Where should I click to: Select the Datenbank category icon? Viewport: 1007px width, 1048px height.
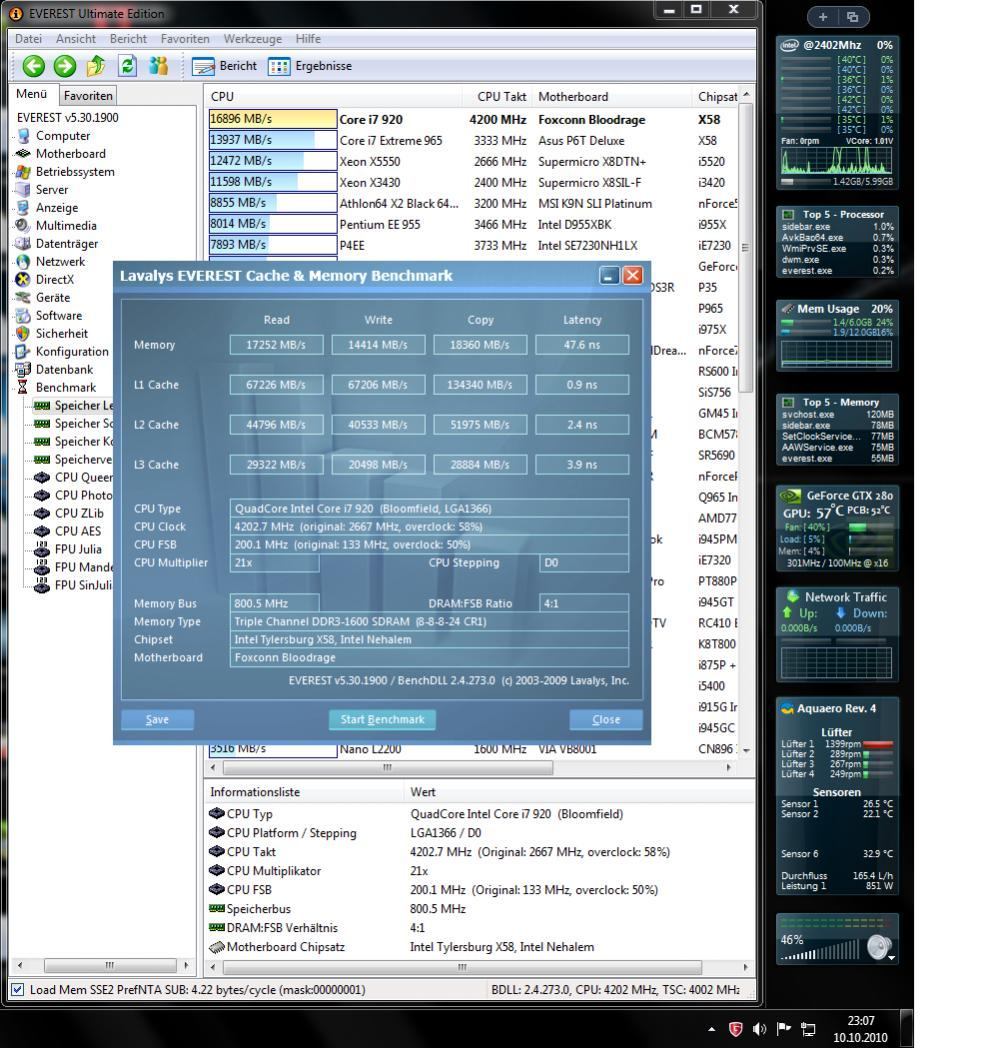tap(23, 370)
